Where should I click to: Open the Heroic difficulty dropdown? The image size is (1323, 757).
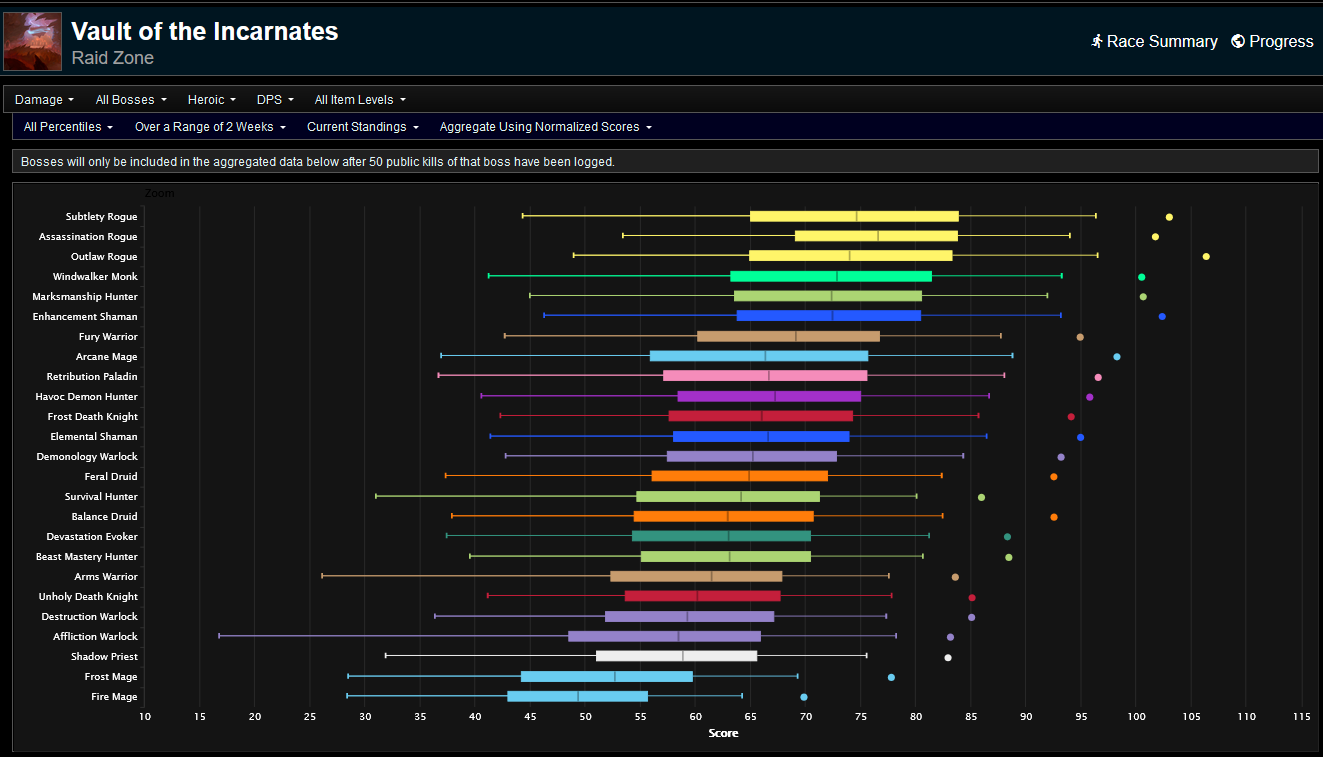[x=212, y=100]
